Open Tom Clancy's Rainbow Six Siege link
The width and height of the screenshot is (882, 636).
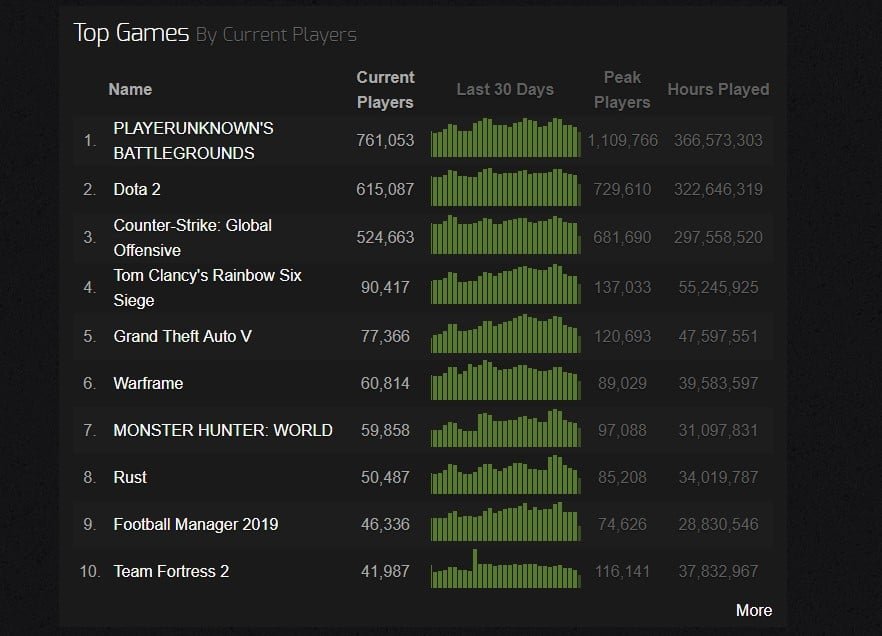(207, 287)
